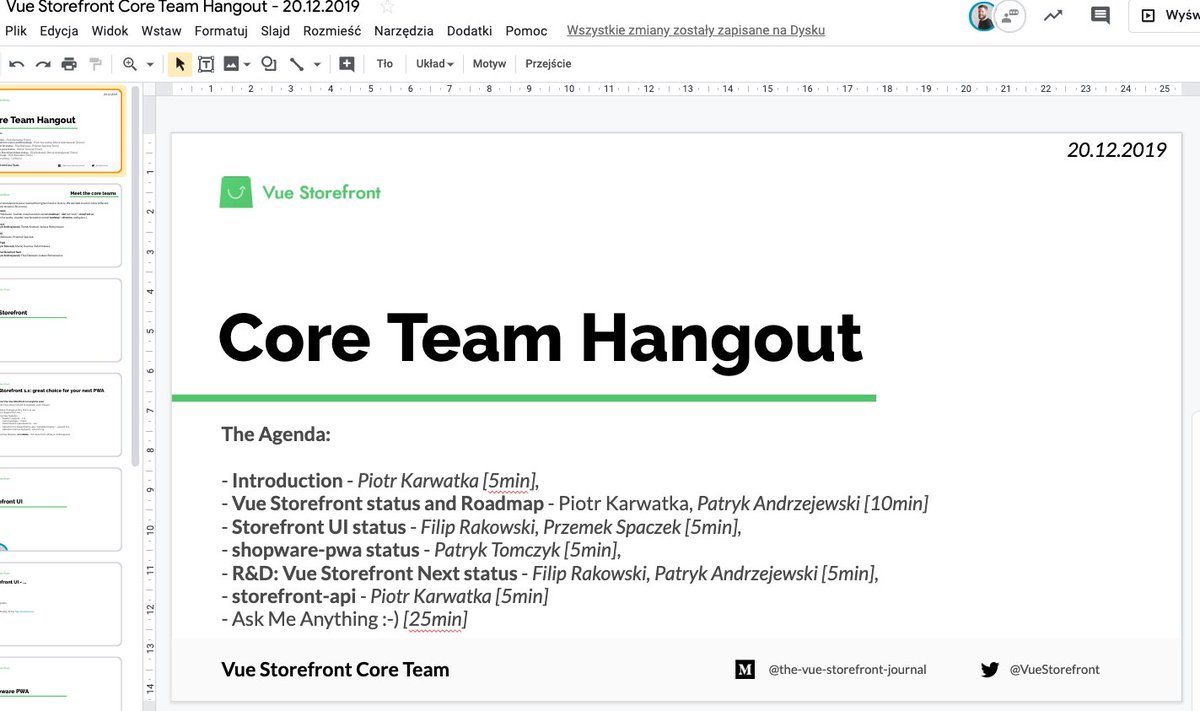The width and height of the screenshot is (1200, 711).
Task: Select the sixth slide thumbnail
Action: click(60, 604)
